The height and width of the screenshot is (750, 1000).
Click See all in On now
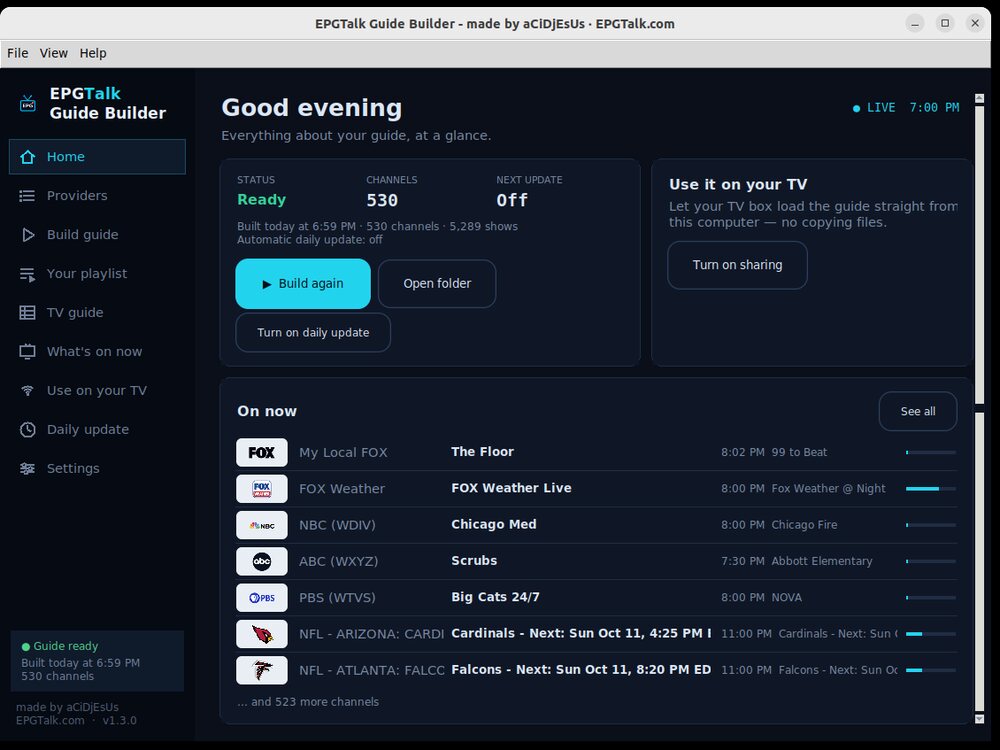pos(918,412)
